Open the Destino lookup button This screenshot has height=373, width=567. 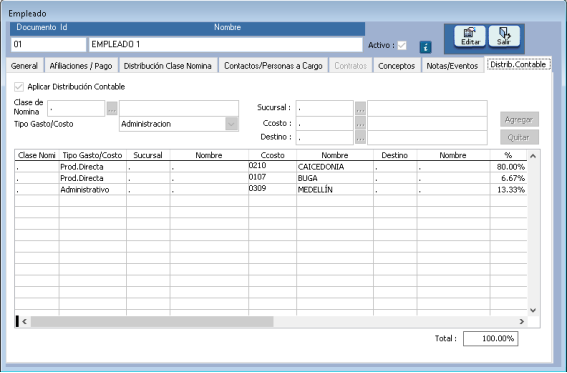click(360, 137)
